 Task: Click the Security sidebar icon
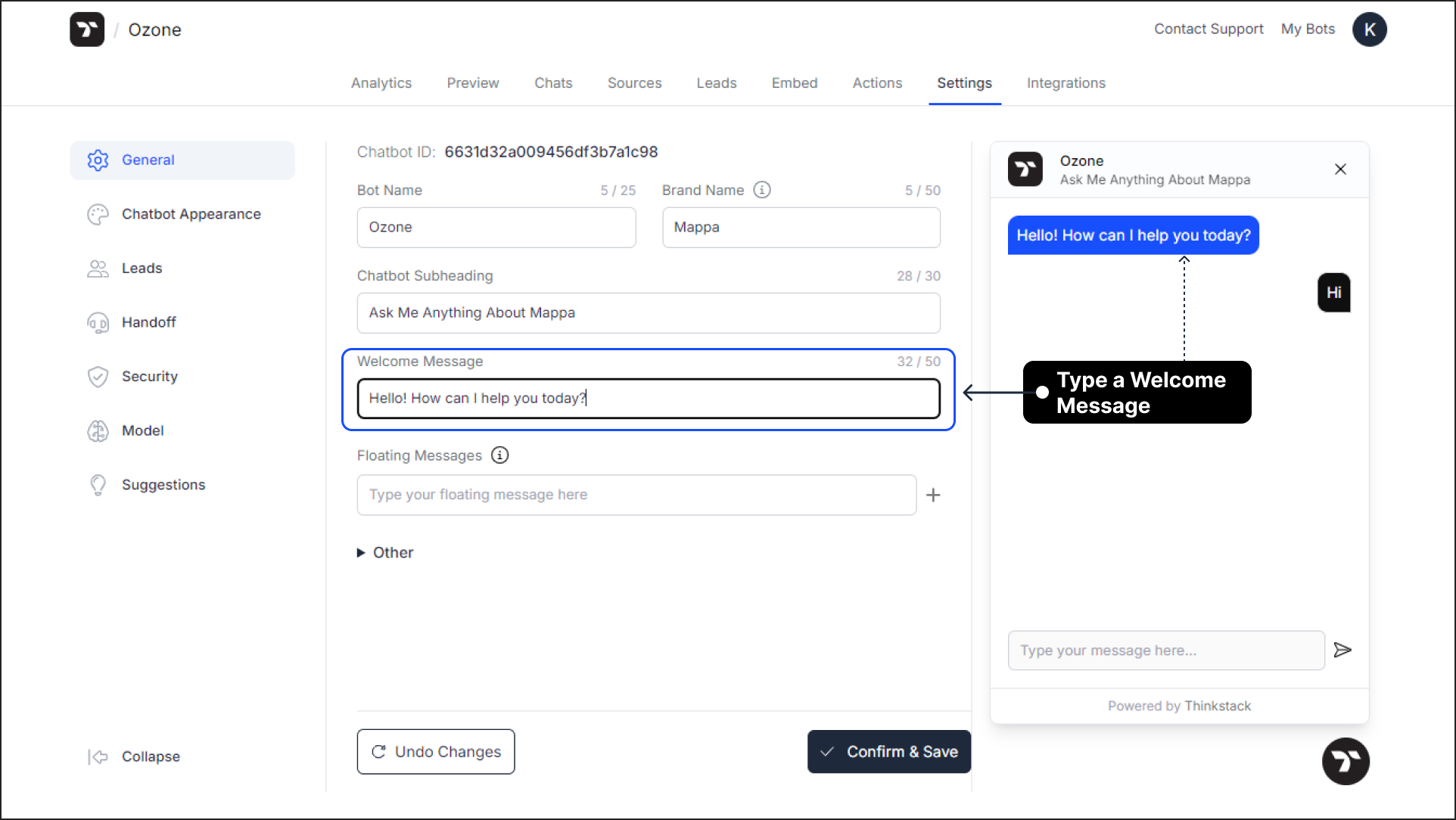click(x=97, y=376)
